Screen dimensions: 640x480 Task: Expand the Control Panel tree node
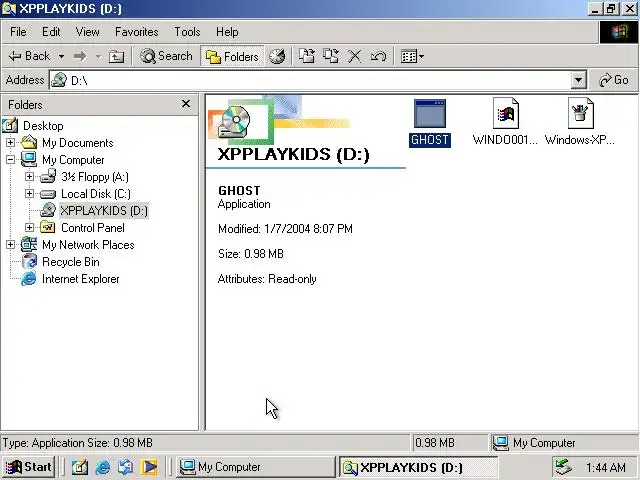29,227
